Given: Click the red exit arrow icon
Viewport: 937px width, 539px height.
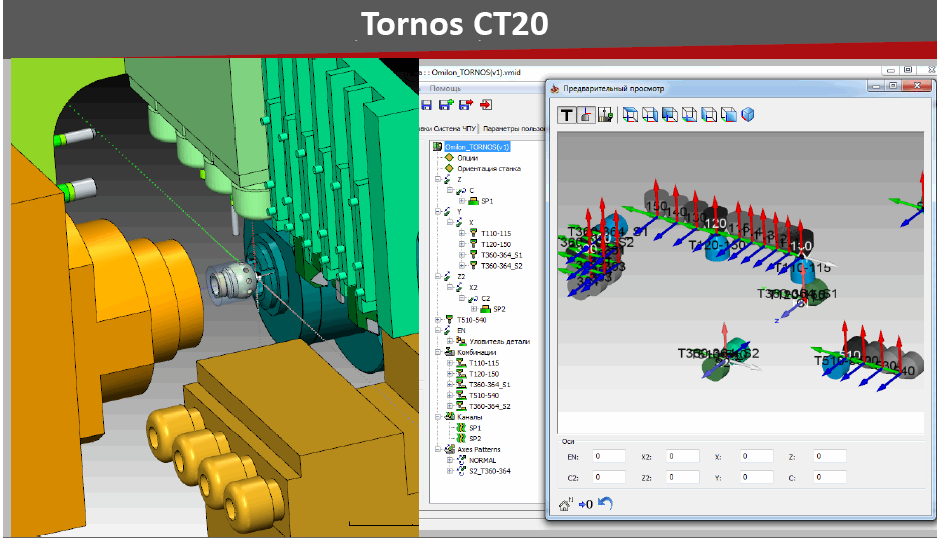Looking at the screenshot, I should [485, 105].
